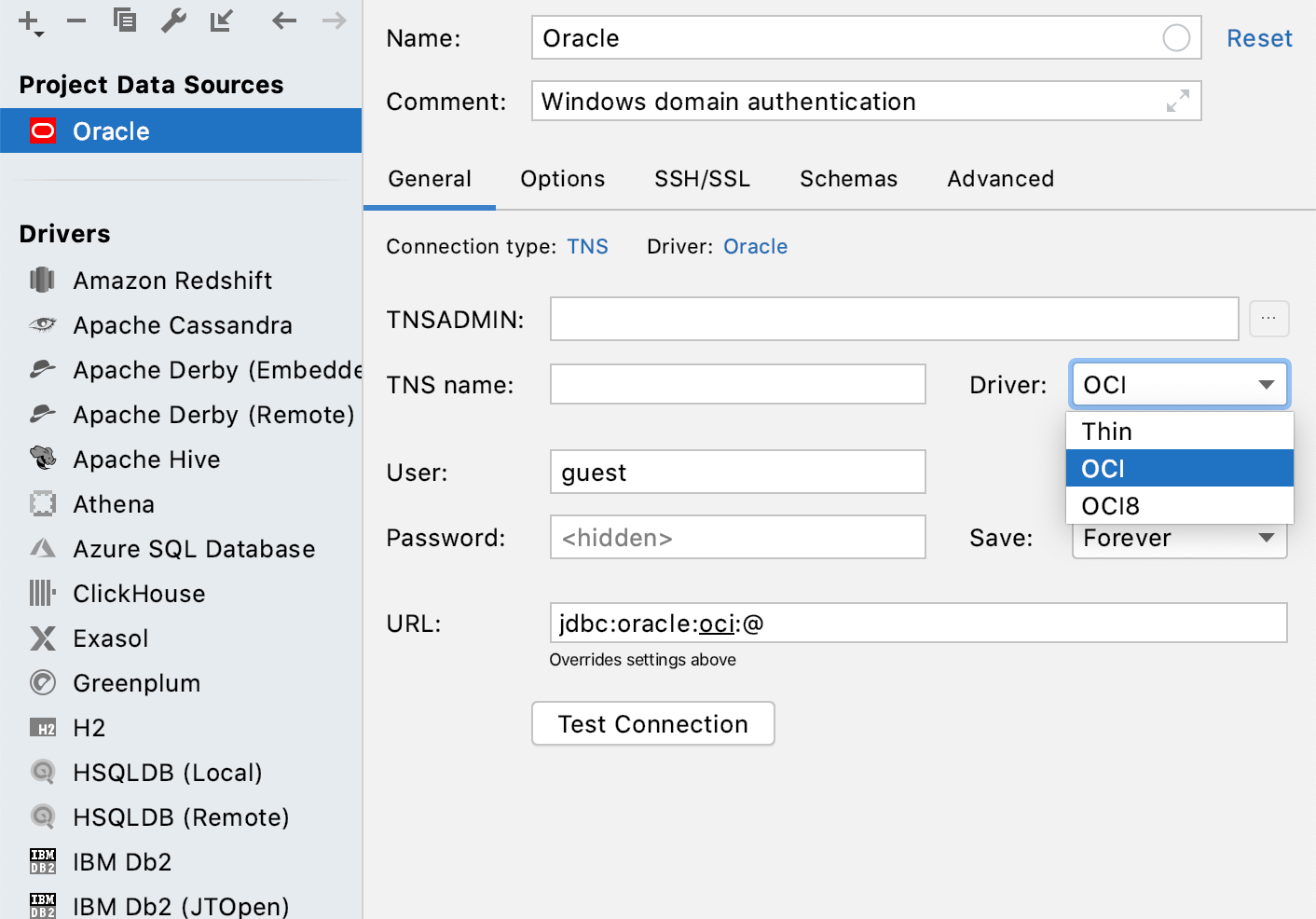
Task: Click the Oracle icon in Project Data Sources
Action: tap(43, 130)
